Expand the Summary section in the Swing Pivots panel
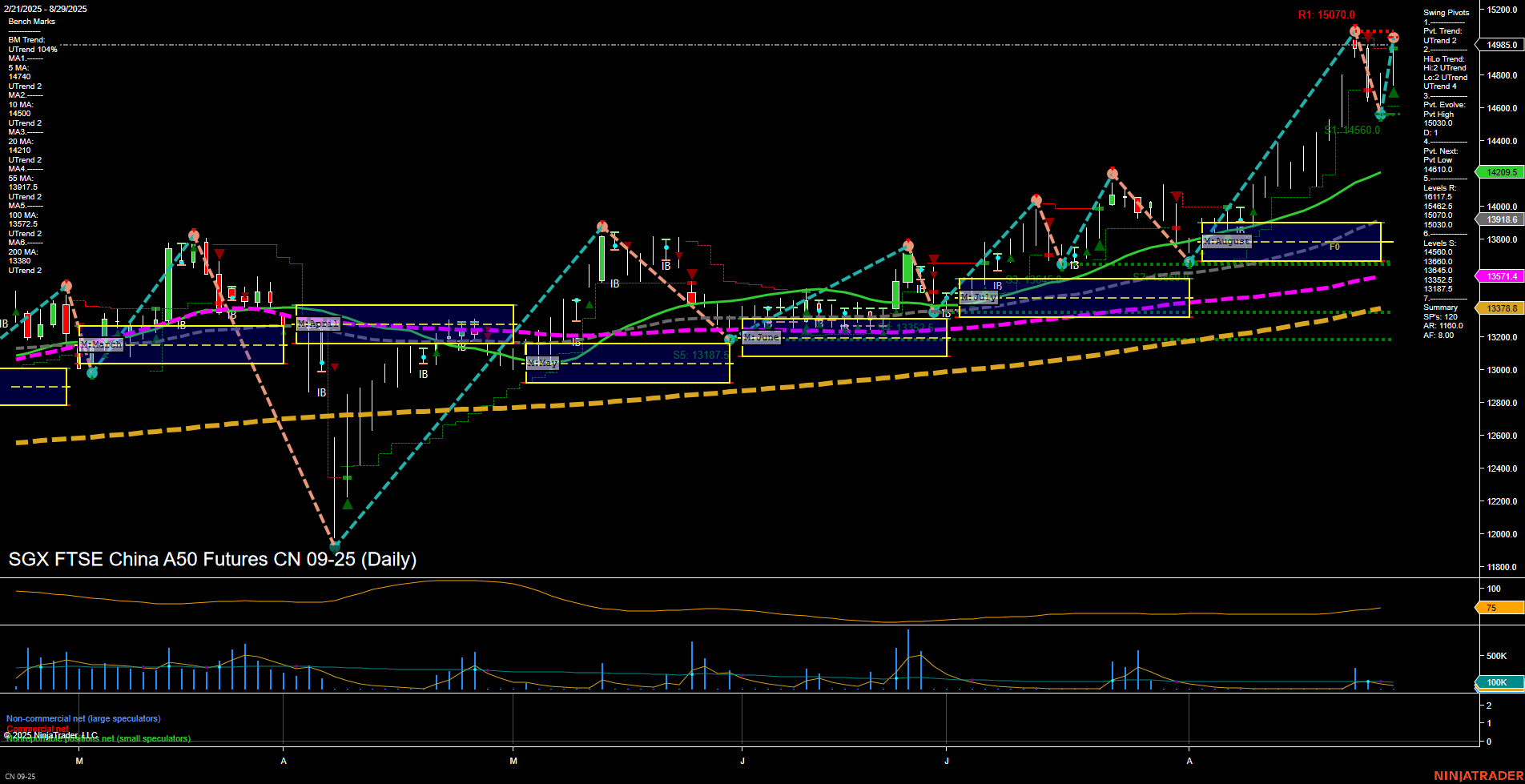Image resolution: width=1525 pixels, height=784 pixels. click(x=1442, y=307)
